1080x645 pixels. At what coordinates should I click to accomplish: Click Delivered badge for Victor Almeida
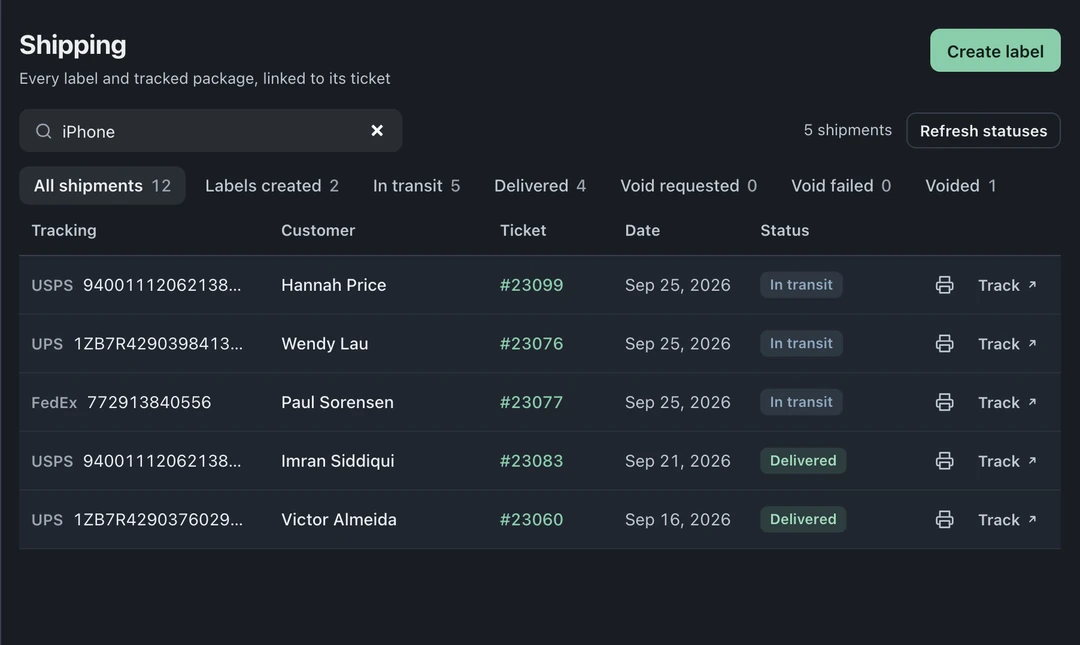tap(803, 519)
